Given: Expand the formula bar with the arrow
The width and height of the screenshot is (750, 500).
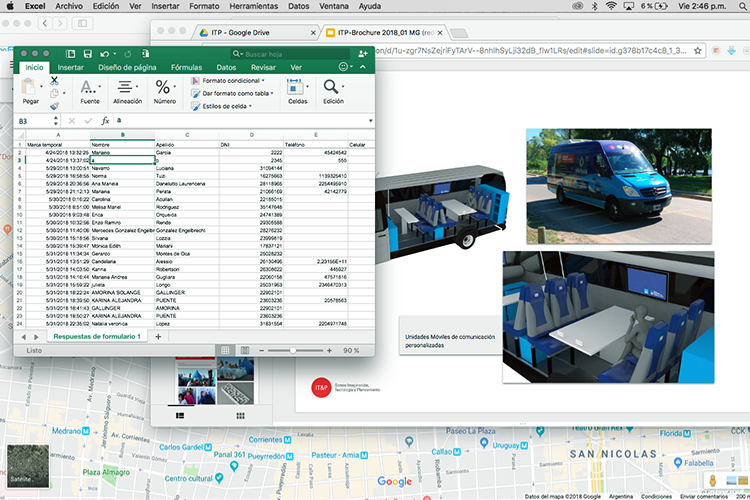Looking at the screenshot, I should (x=371, y=121).
